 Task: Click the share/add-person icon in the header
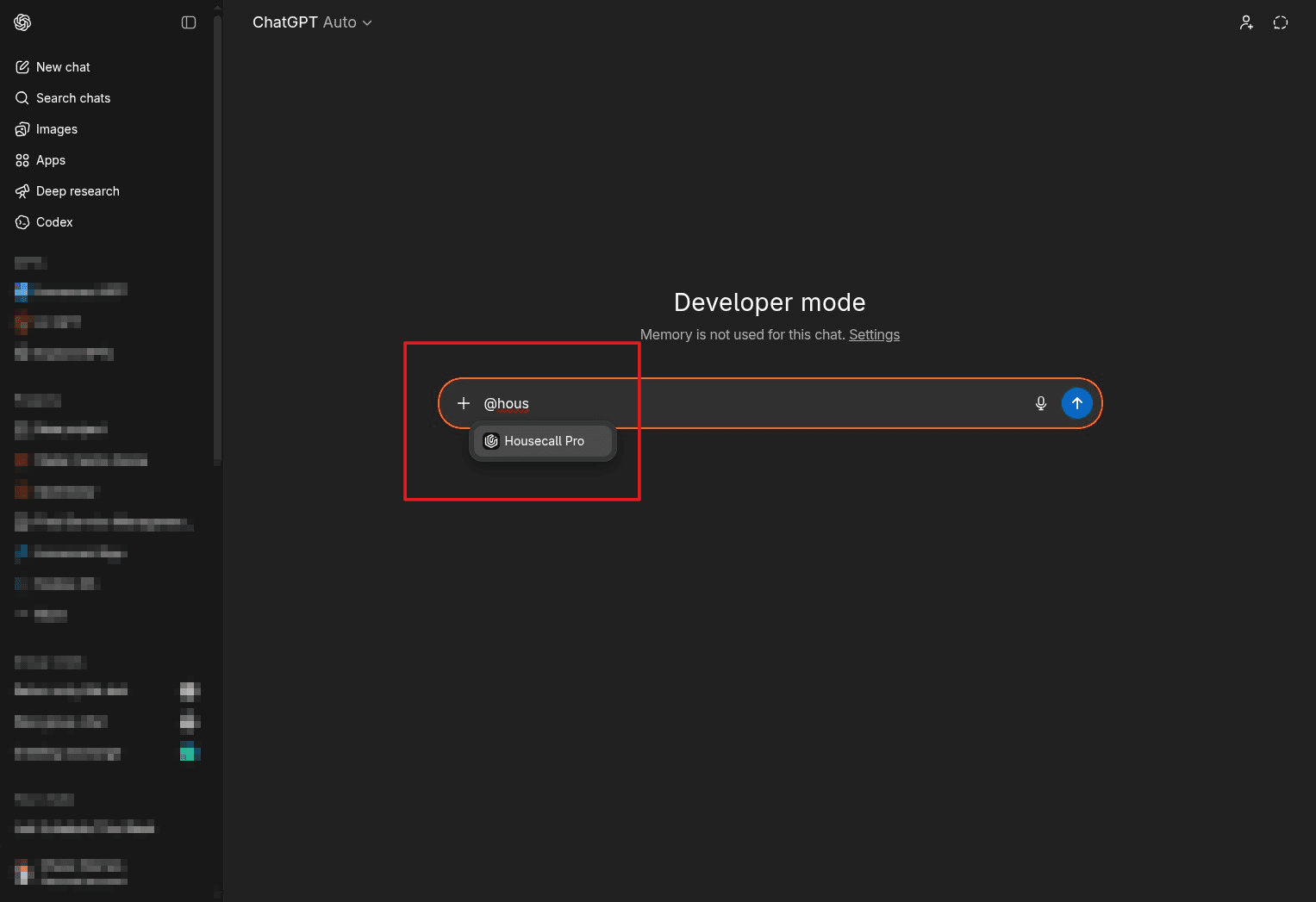pyautogui.click(x=1246, y=22)
